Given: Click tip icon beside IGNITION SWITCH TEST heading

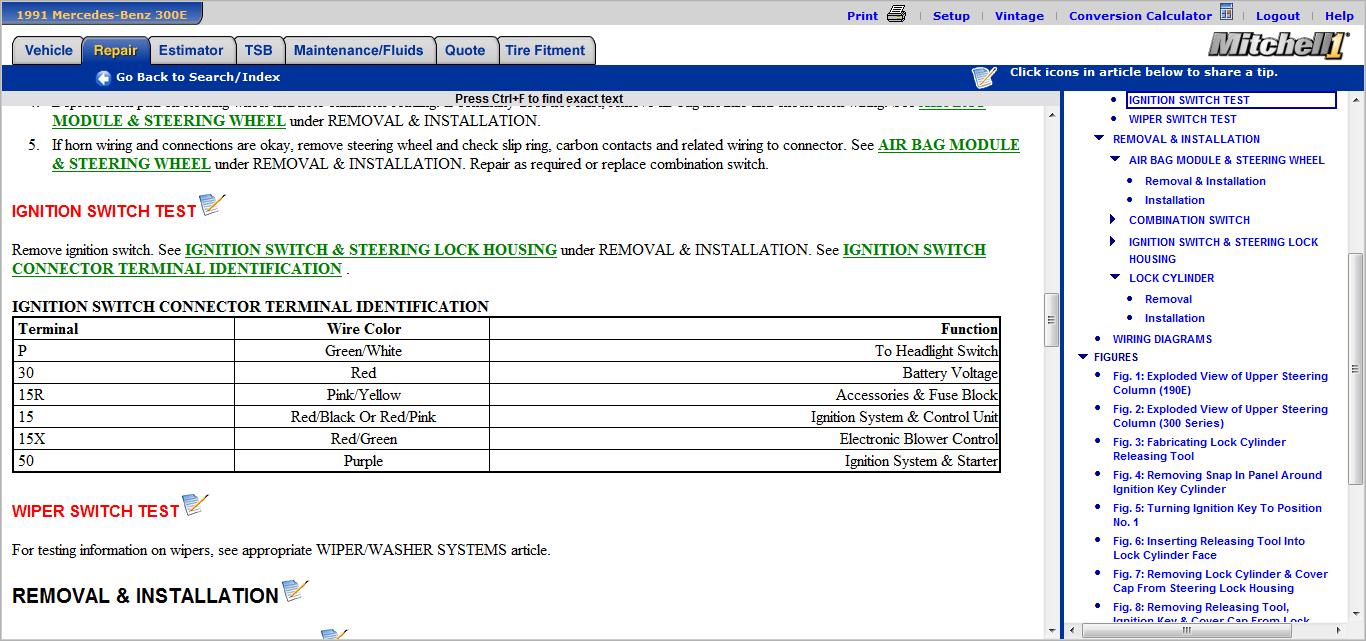Looking at the screenshot, I should pos(213,204).
